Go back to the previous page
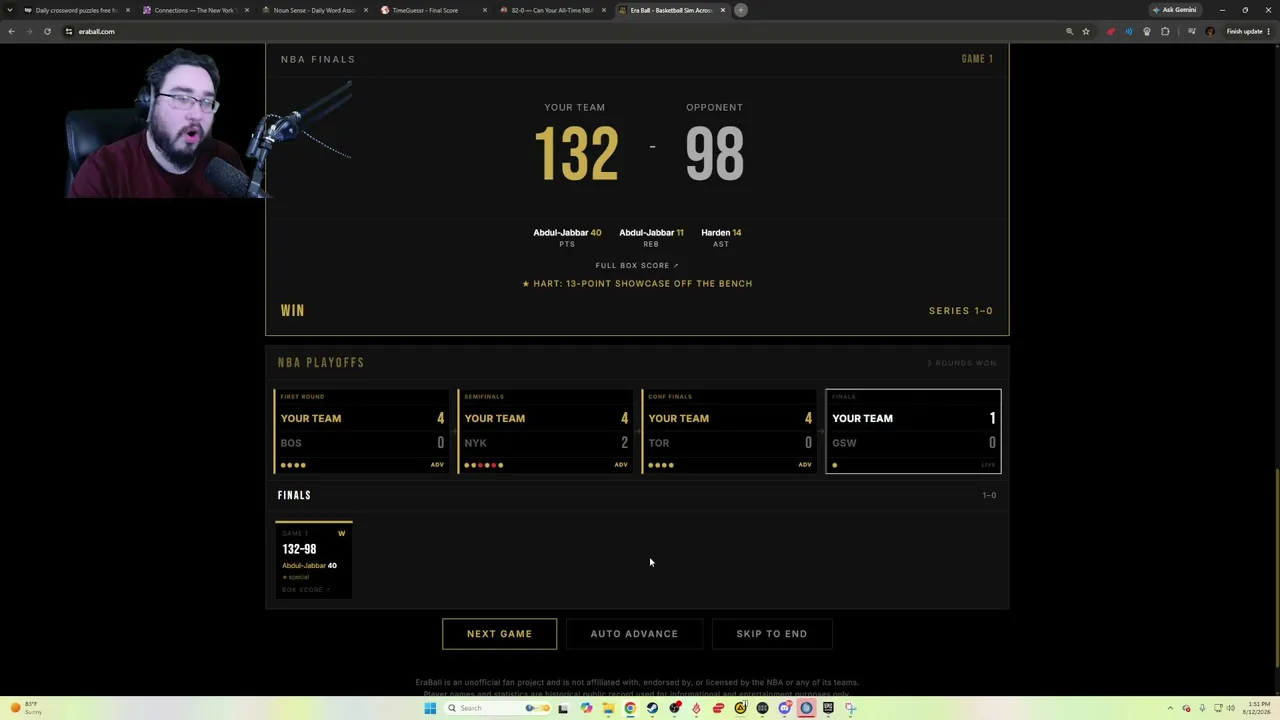Viewport: 1280px width, 720px height. coord(11,31)
